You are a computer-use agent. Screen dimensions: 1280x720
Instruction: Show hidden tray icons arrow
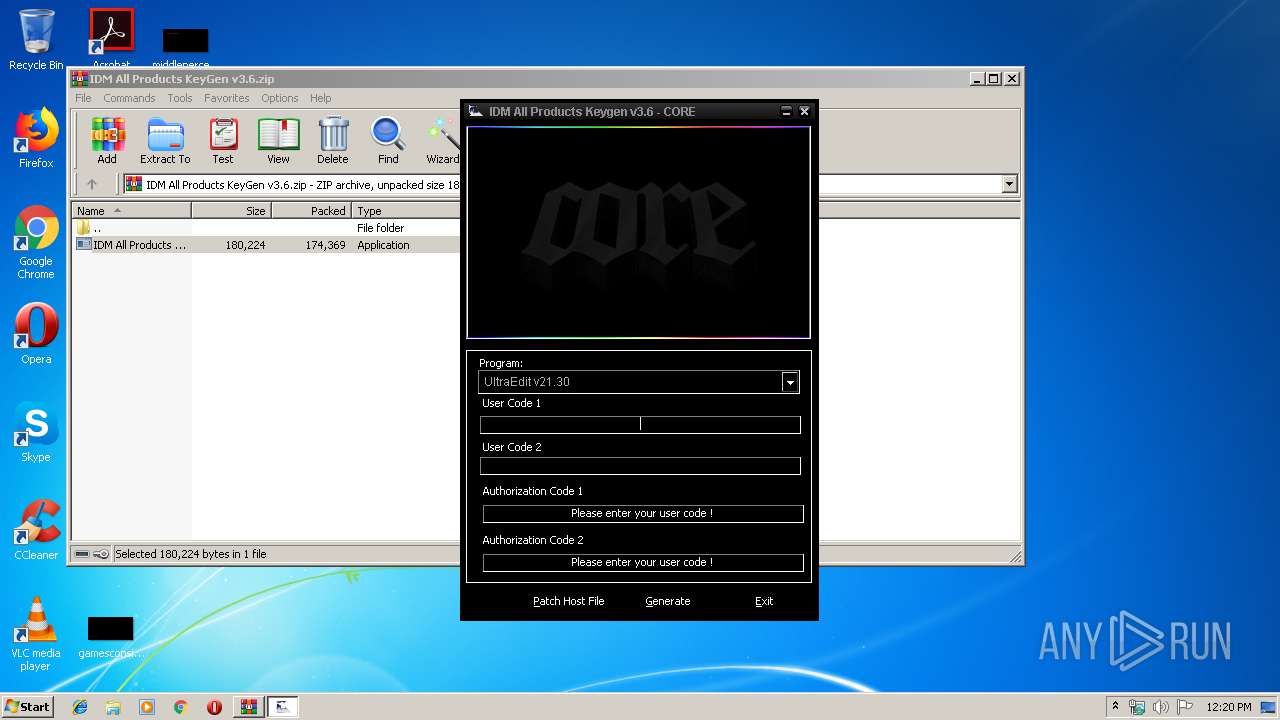click(1115, 707)
